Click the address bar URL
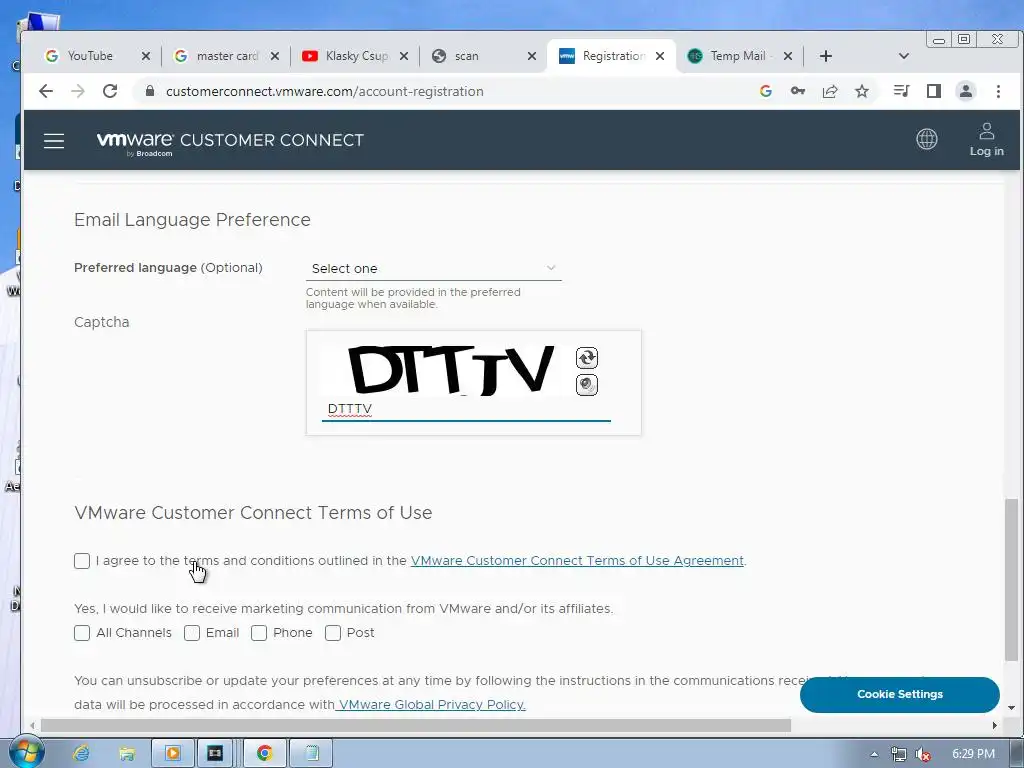Screen dimensions: 1024x768 tap(325, 91)
